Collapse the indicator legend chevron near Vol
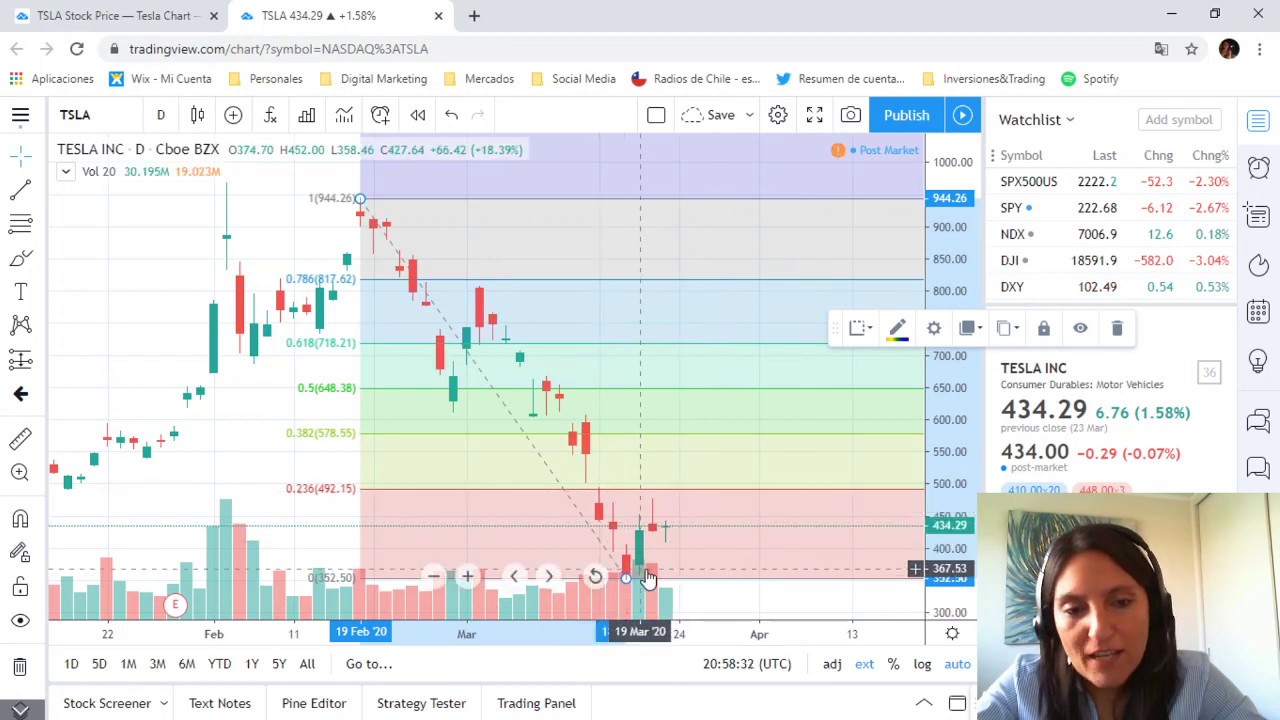Image resolution: width=1280 pixels, height=720 pixels. (x=65, y=172)
